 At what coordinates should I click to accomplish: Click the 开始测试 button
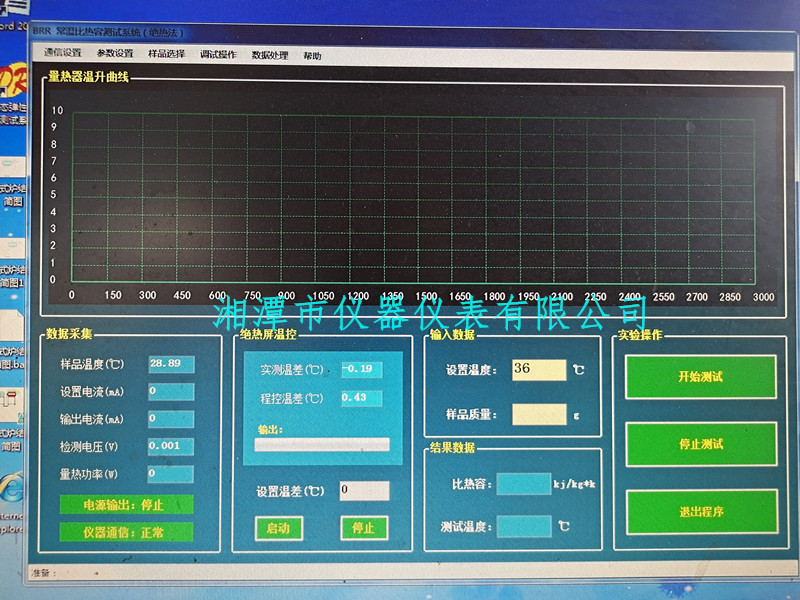pos(700,377)
